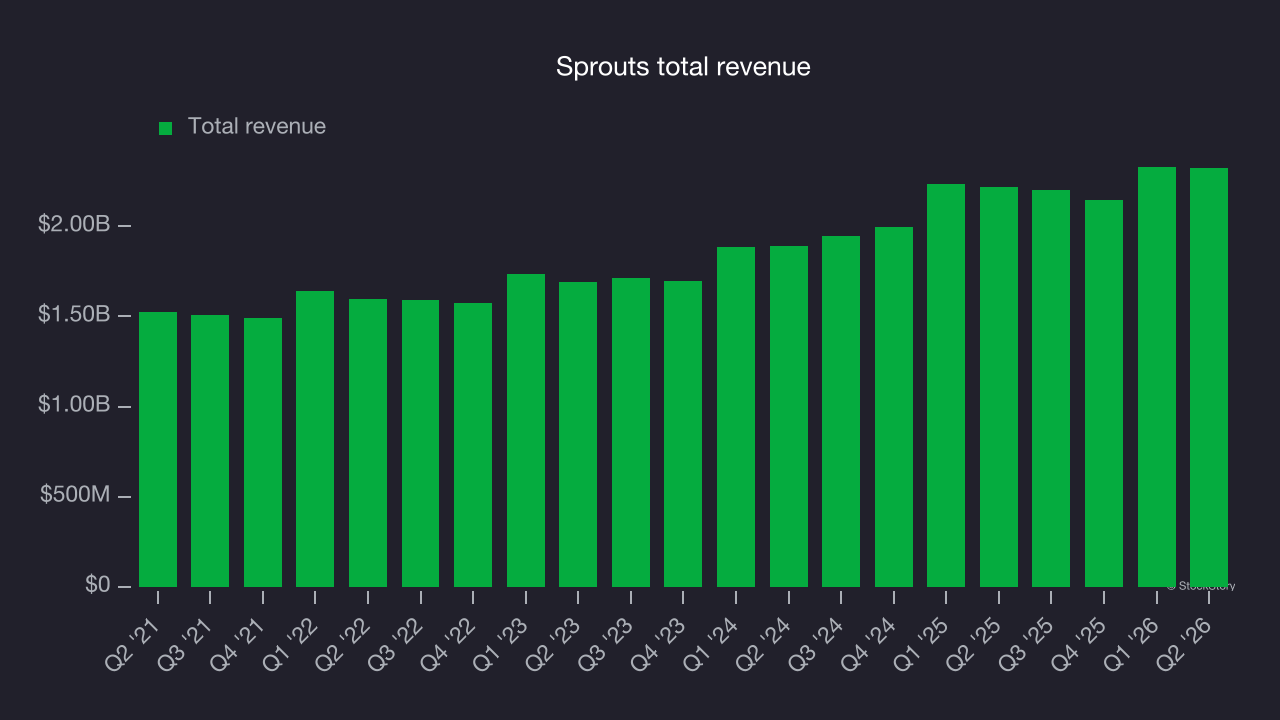Click the revenue bar for Q3 '22
The height and width of the screenshot is (720, 1280).
(x=421, y=443)
